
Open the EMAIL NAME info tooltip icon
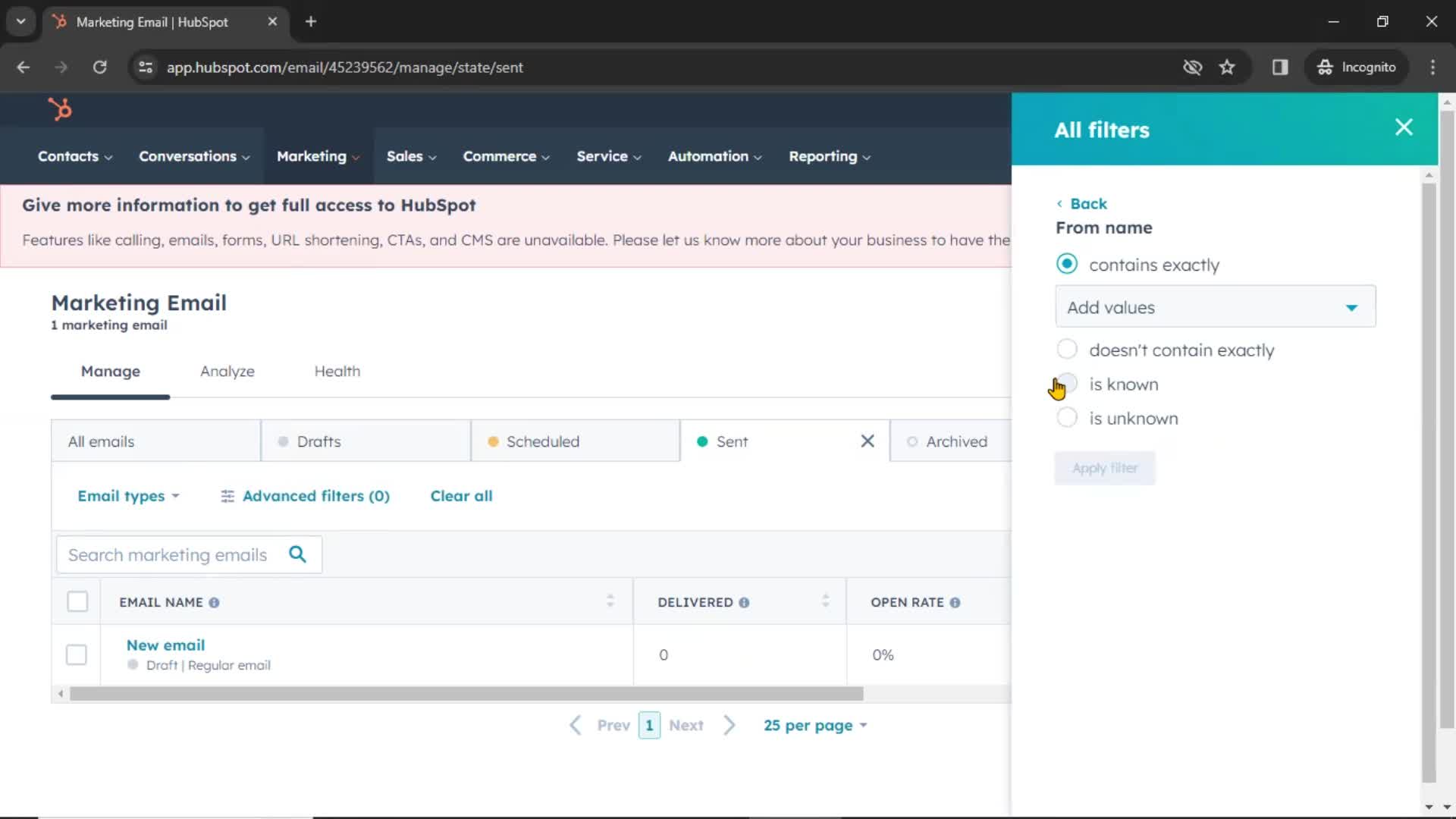[x=214, y=603]
